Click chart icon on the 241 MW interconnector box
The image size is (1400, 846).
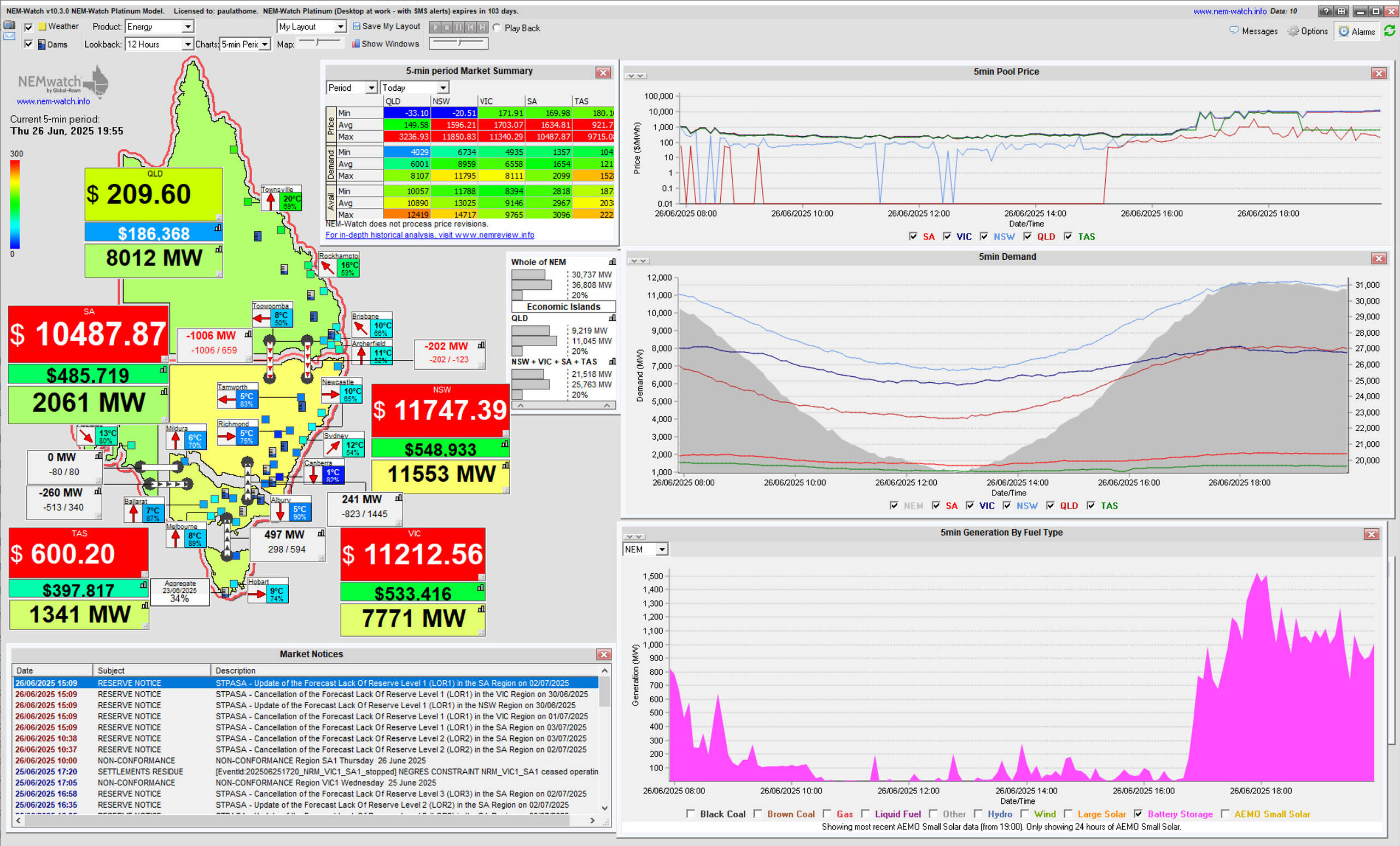[398, 498]
